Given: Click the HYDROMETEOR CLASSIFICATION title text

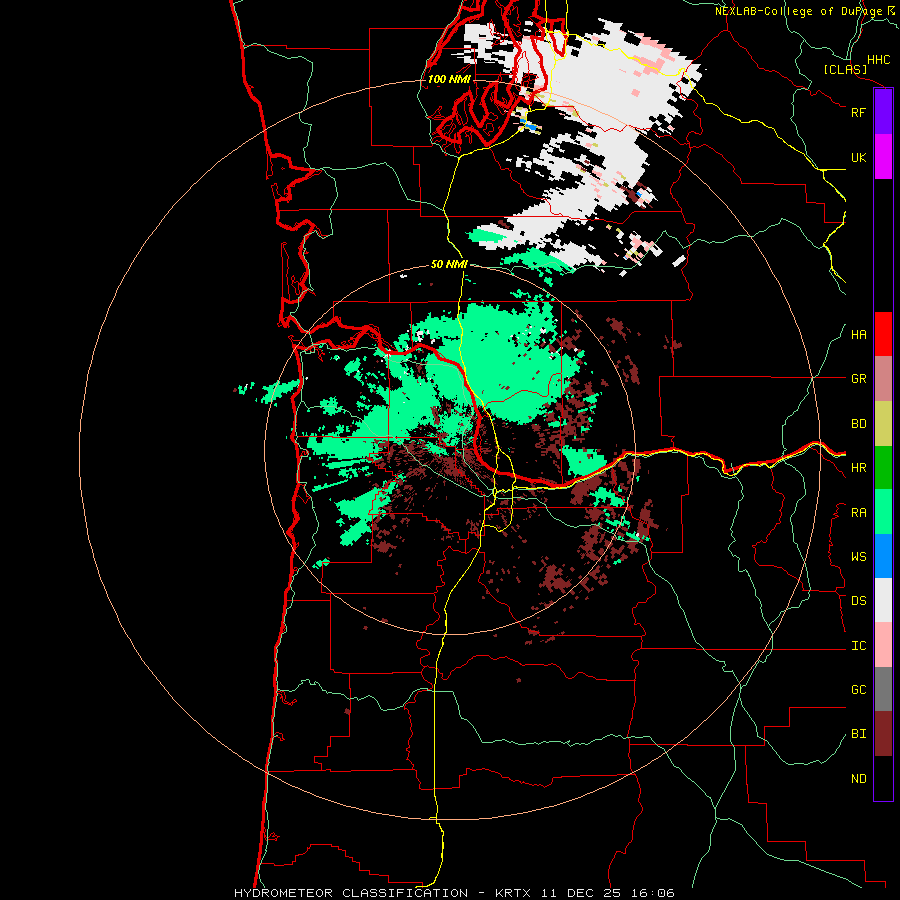Looking at the screenshot, I should click(351, 893).
